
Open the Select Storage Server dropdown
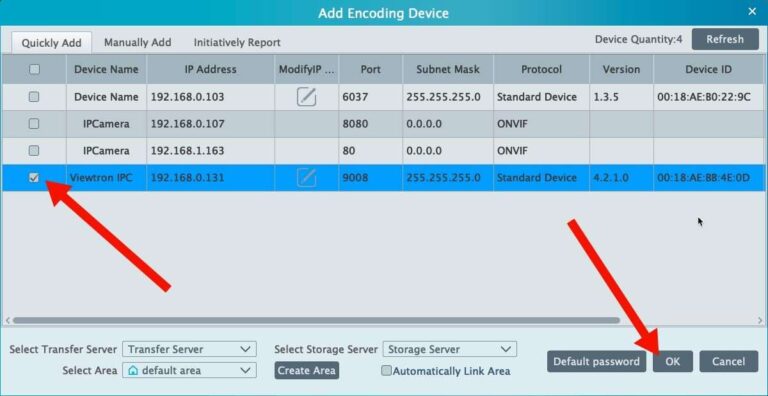click(x=450, y=349)
